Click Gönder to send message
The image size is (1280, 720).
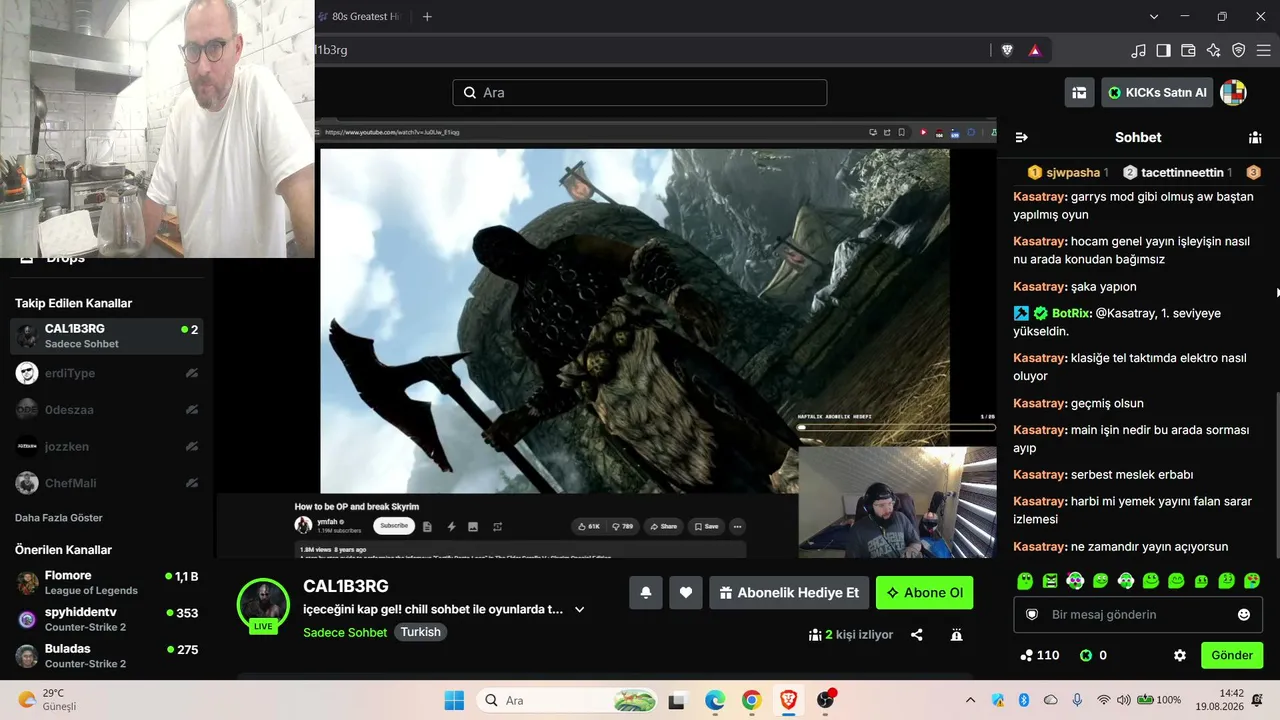[x=1232, y=655]
